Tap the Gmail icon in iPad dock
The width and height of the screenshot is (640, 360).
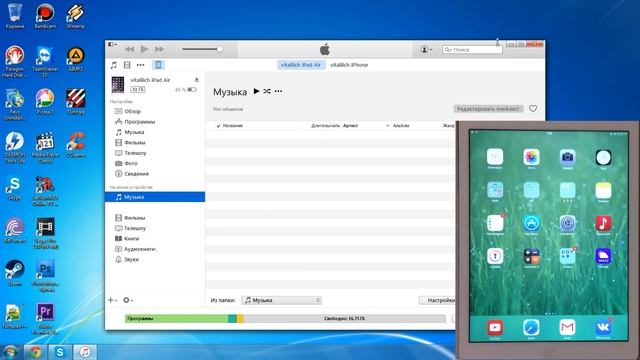click(x=567, y=327)
